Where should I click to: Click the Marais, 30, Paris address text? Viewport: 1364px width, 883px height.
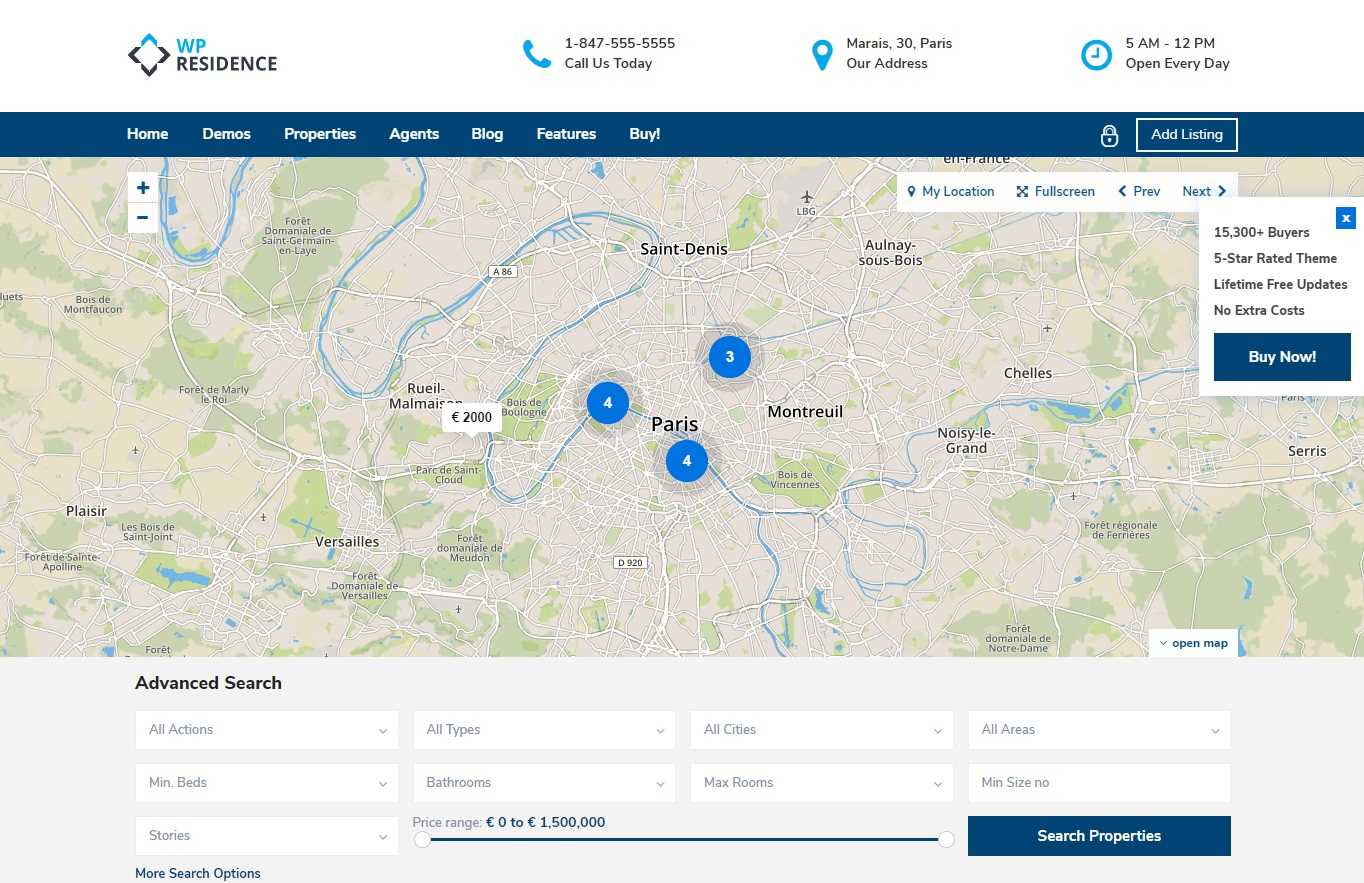point(899,43)
